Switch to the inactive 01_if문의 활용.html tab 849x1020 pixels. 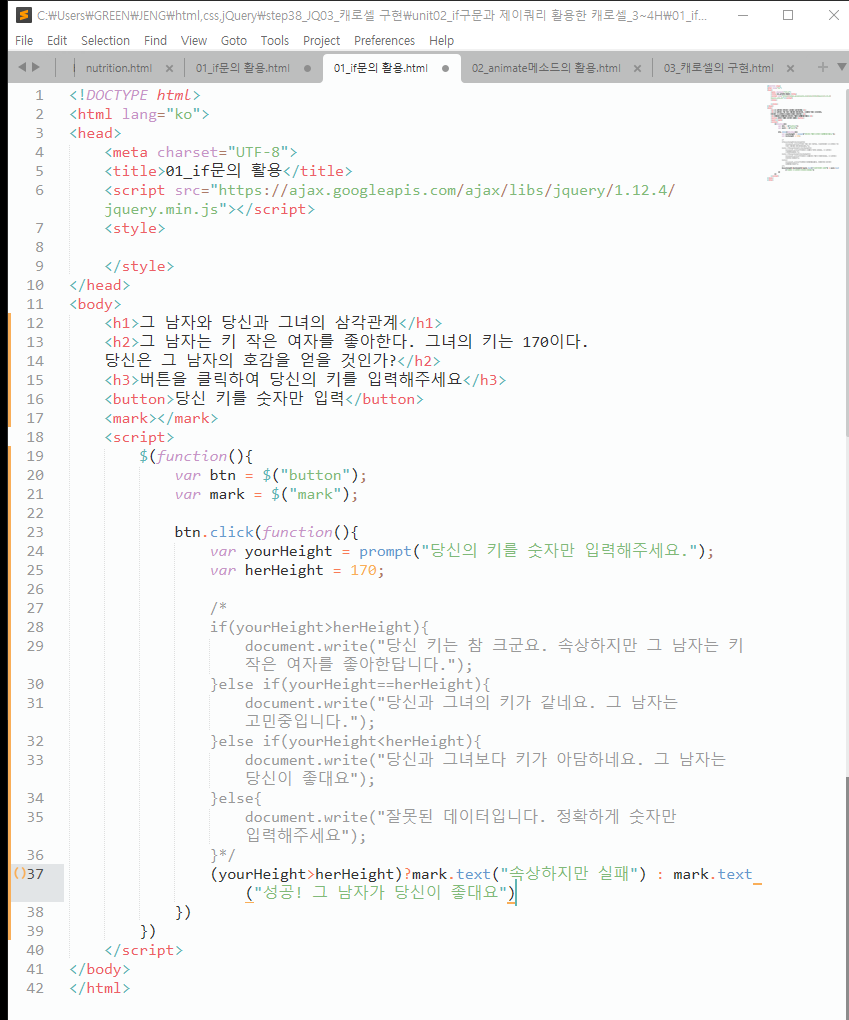click(x=243, y=68)
